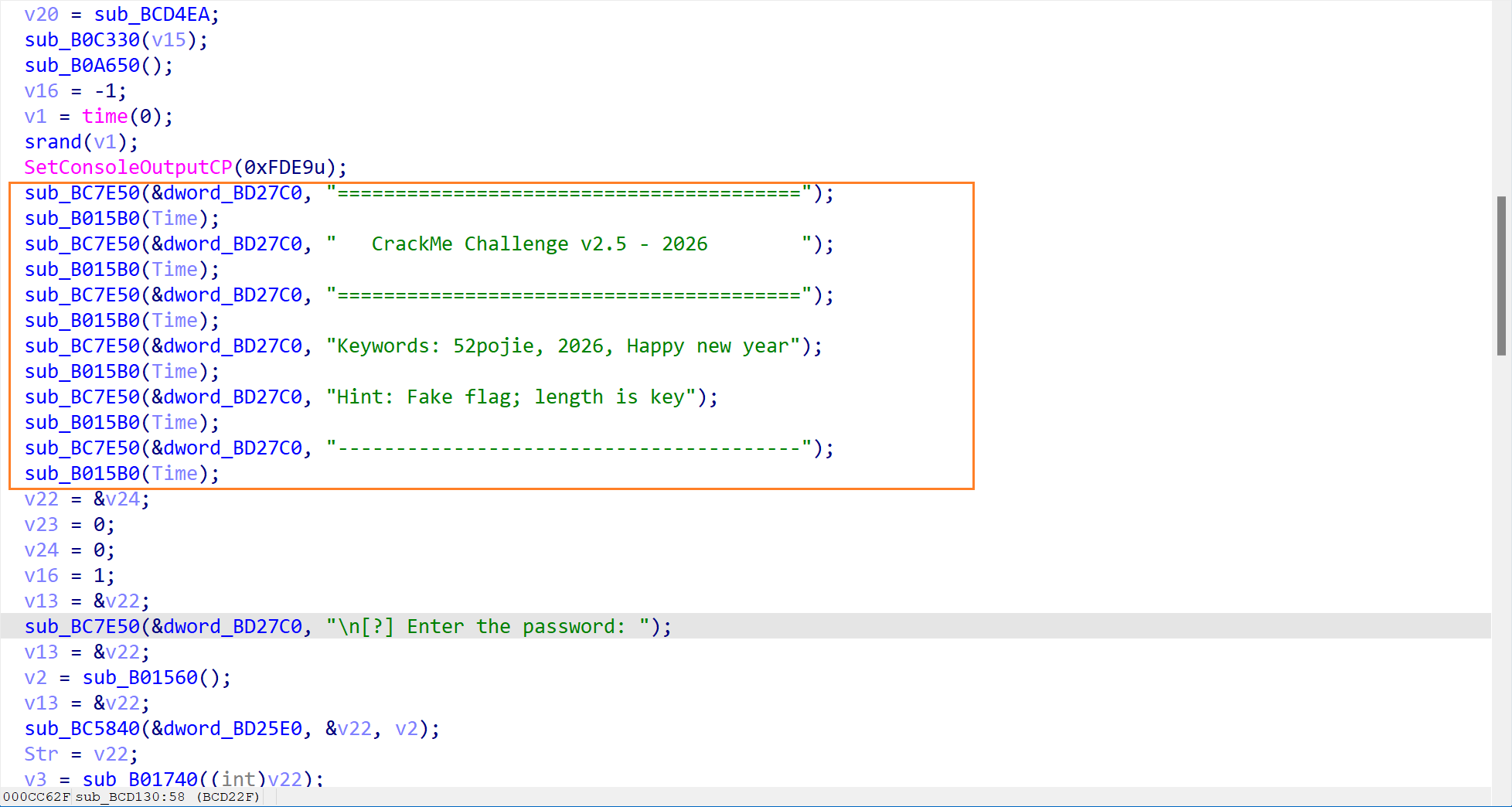This screenshot has width=1512, height=807.
Task: Click the vertical scrollbar thumb
Action: coord(1500,275)
